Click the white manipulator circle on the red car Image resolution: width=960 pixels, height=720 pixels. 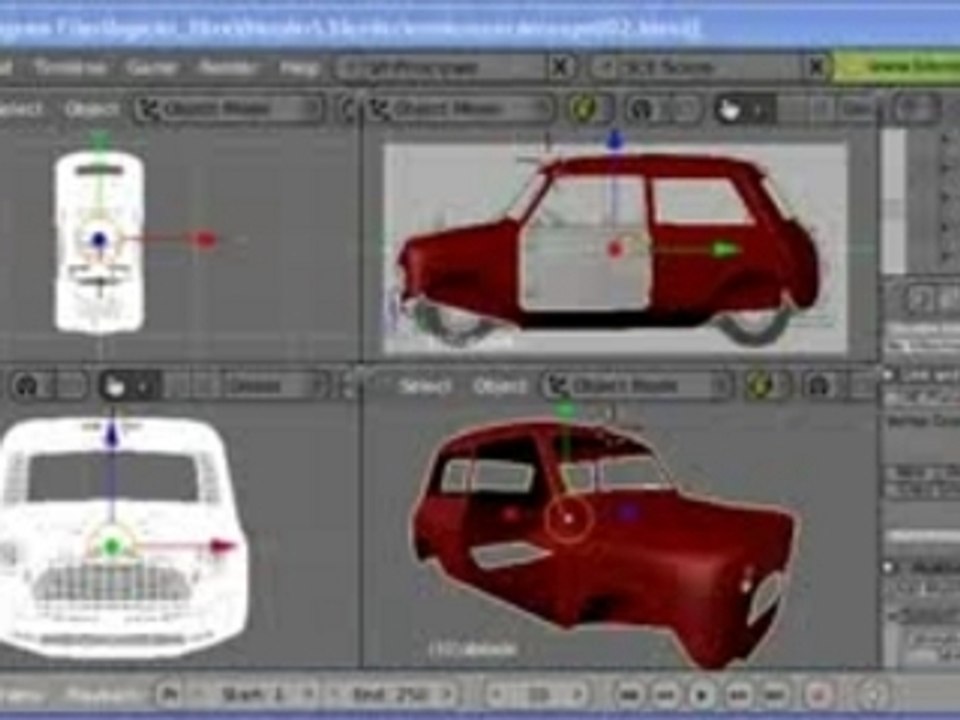[569, 519]
